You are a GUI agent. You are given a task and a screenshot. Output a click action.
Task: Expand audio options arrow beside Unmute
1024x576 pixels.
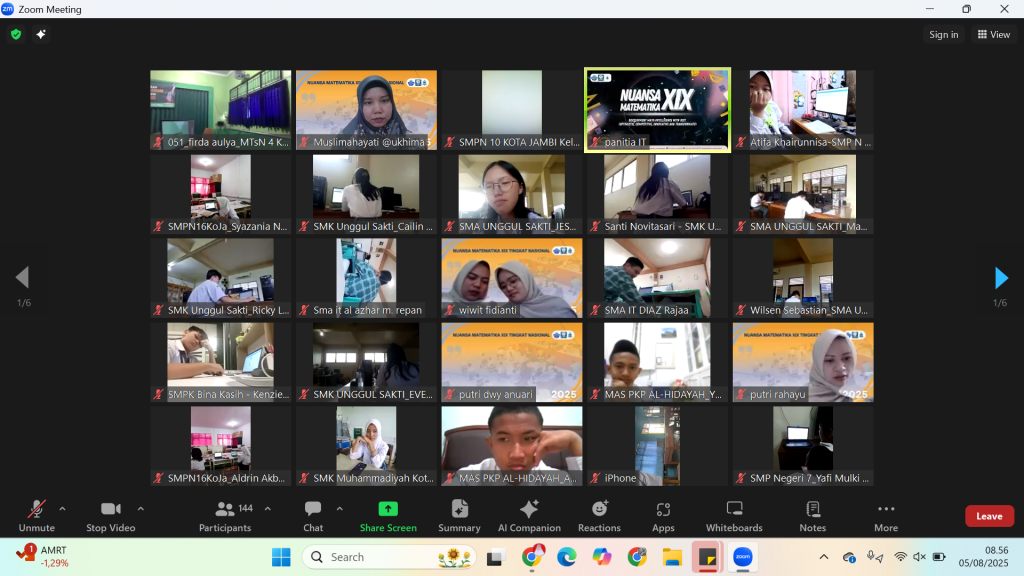[62, 508]
